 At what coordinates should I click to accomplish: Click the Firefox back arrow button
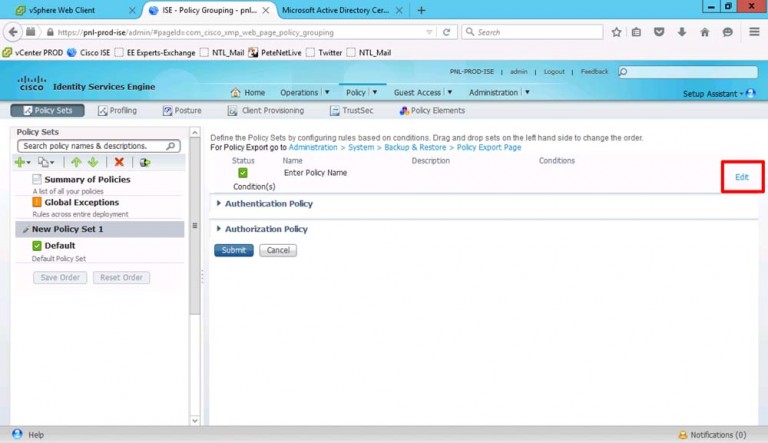[x=13, y=32]
